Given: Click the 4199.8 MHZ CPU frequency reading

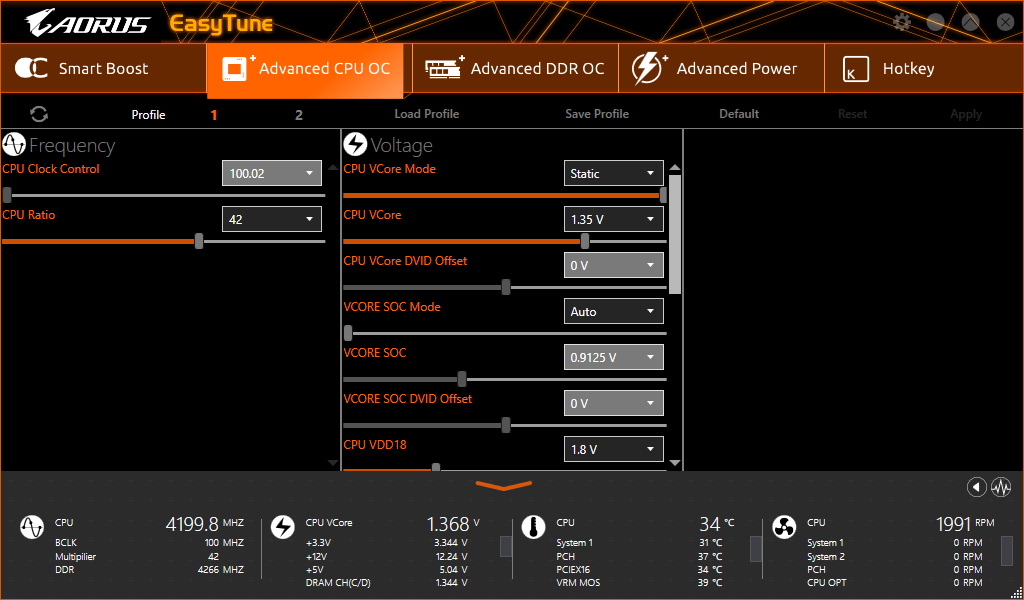Looking at the screenshot, I should pyautogui.click(x=204, y=524).
